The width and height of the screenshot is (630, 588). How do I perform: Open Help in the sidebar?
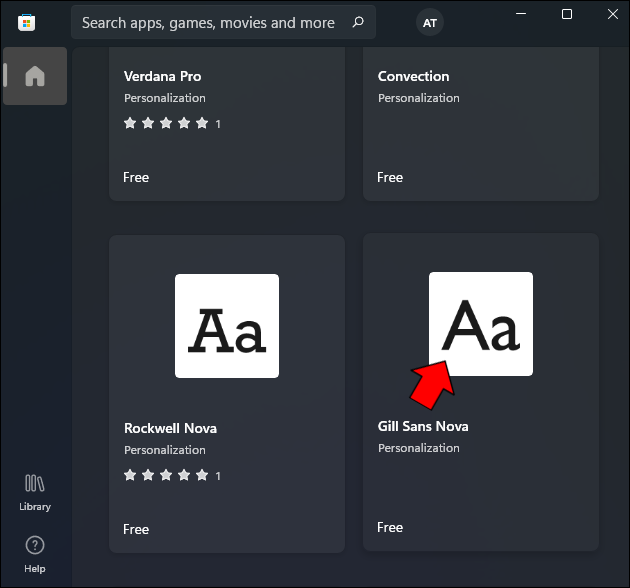click(x=35, y=553)
